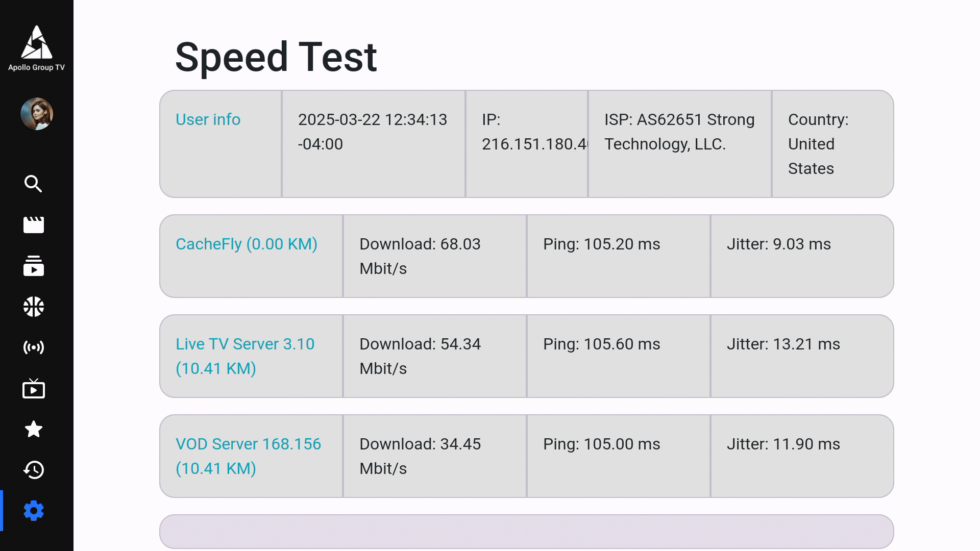Open the search icon in sidebar
Screen dimensions: 980x551
click(34, 184)
